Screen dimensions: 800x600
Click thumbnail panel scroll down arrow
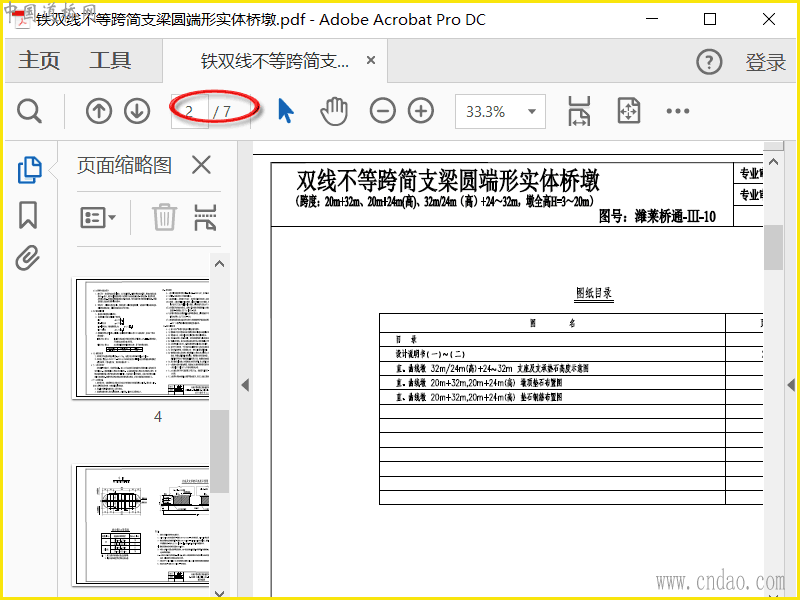[219, 593]
